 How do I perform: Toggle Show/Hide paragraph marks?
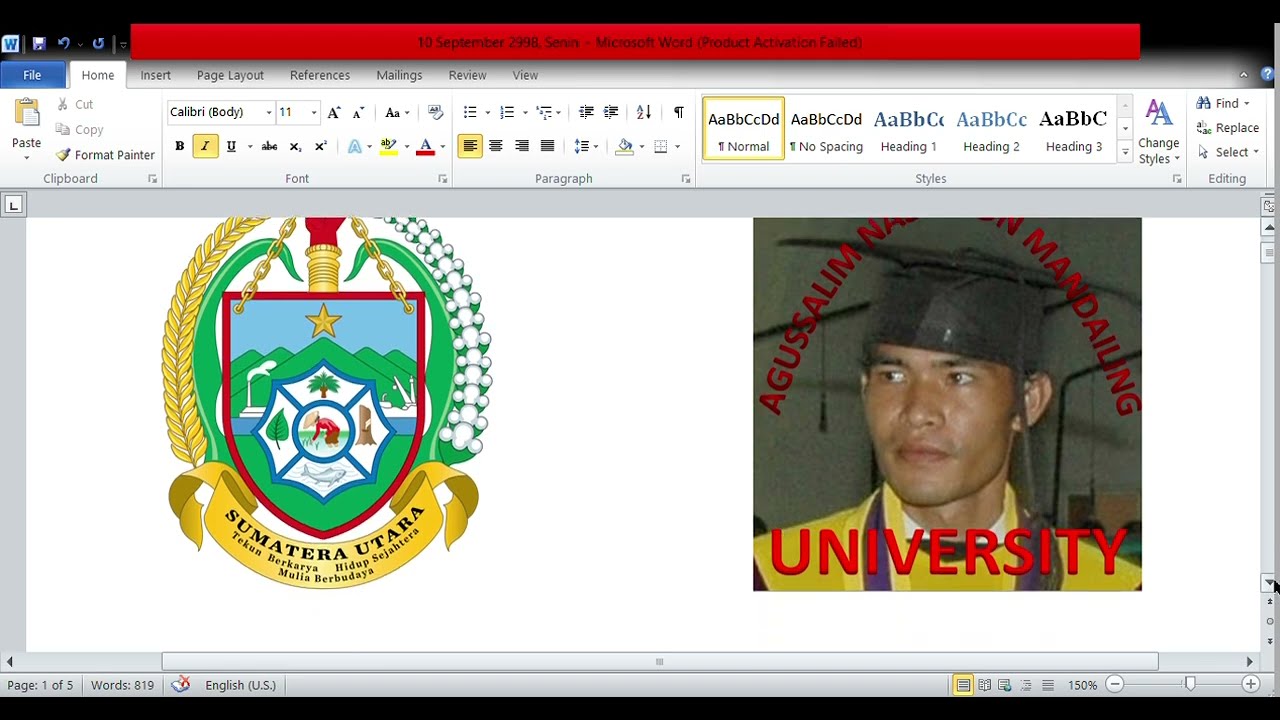pos(679,112)
